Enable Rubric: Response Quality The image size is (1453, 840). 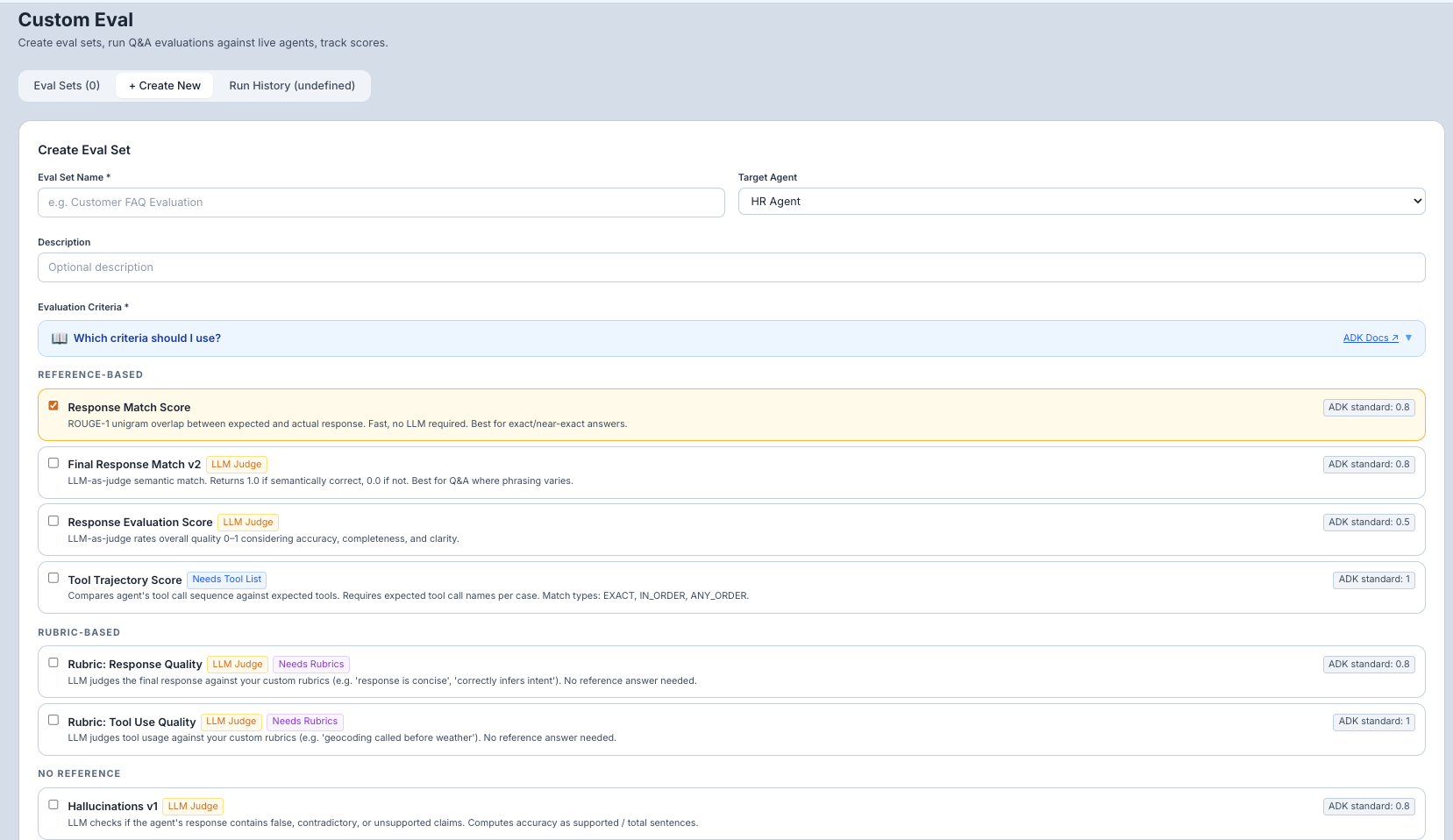tap(53, 662)
